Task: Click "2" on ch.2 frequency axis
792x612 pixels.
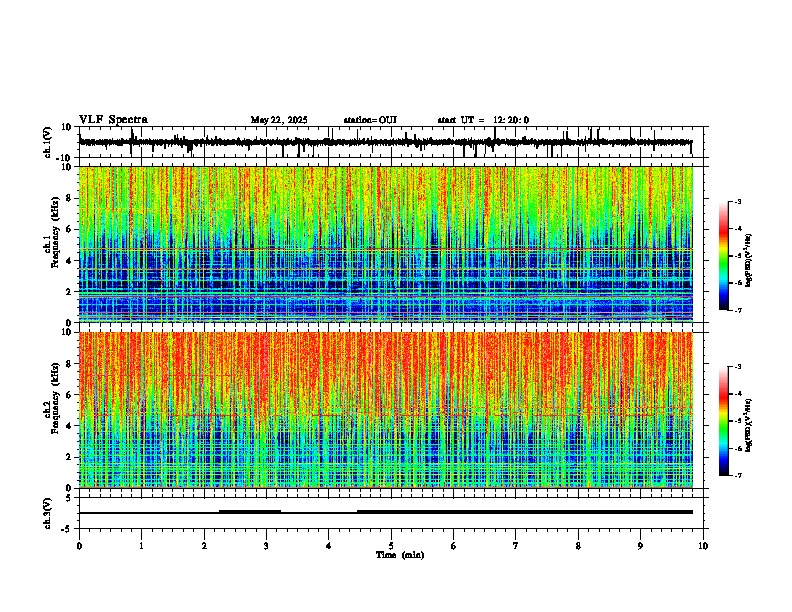Action: click(70, 457)
